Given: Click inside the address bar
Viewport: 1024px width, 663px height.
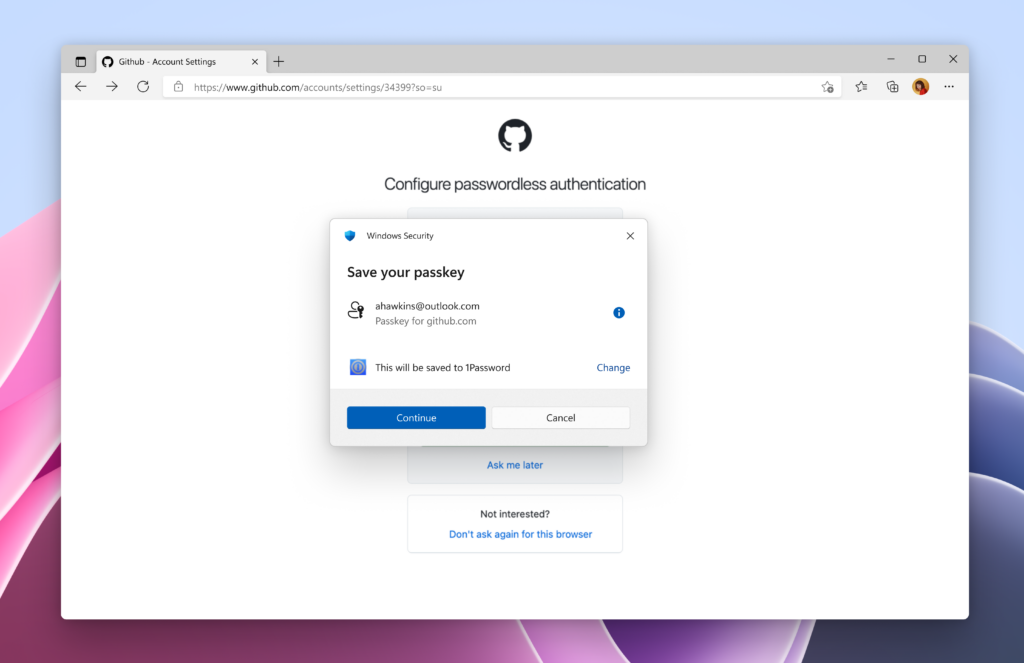Looking at the screenshot, I should click(x=400, y=87).
